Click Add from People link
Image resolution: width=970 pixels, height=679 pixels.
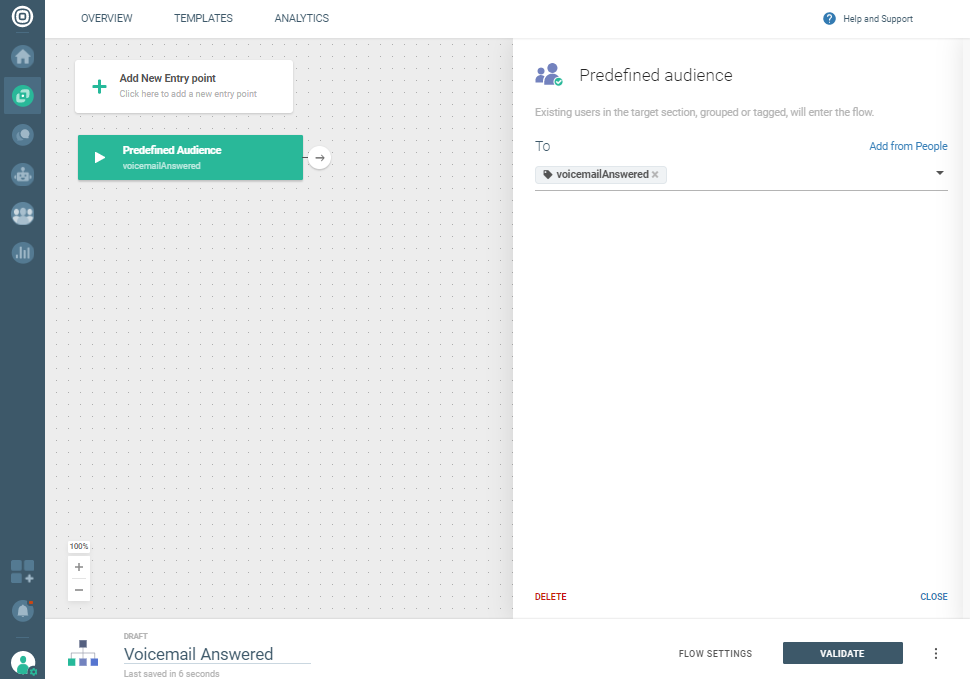pos(907,146)
